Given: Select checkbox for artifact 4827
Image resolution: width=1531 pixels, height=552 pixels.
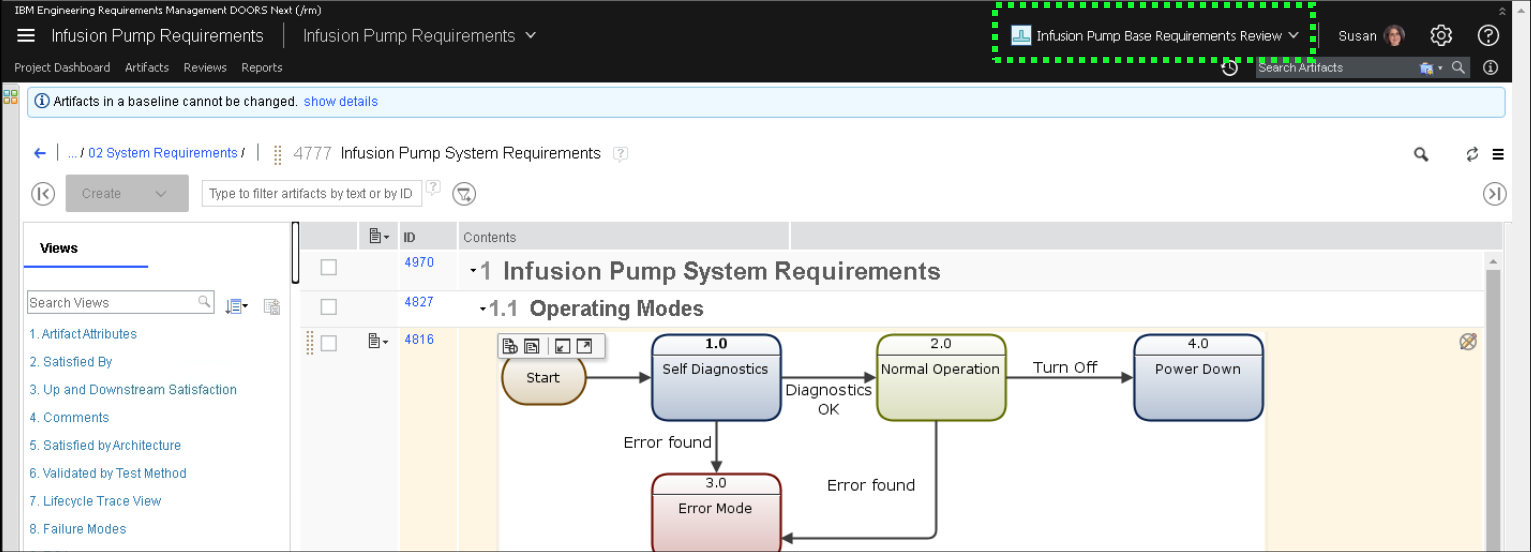Looking at the screenshot, I should click(x=329, y=307).
